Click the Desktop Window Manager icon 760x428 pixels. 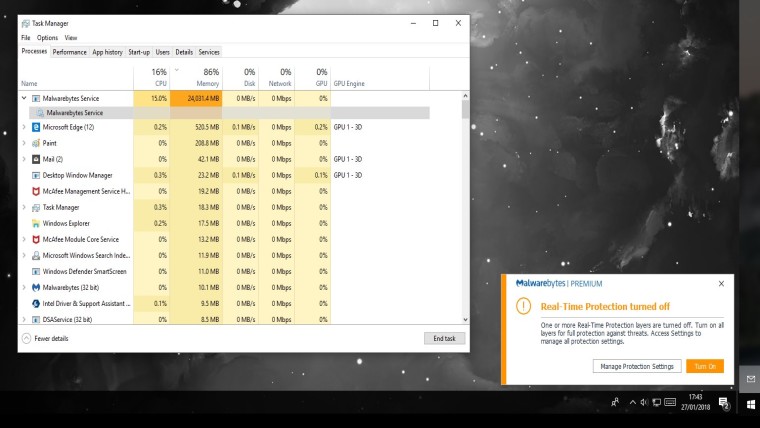pos(36,175)
